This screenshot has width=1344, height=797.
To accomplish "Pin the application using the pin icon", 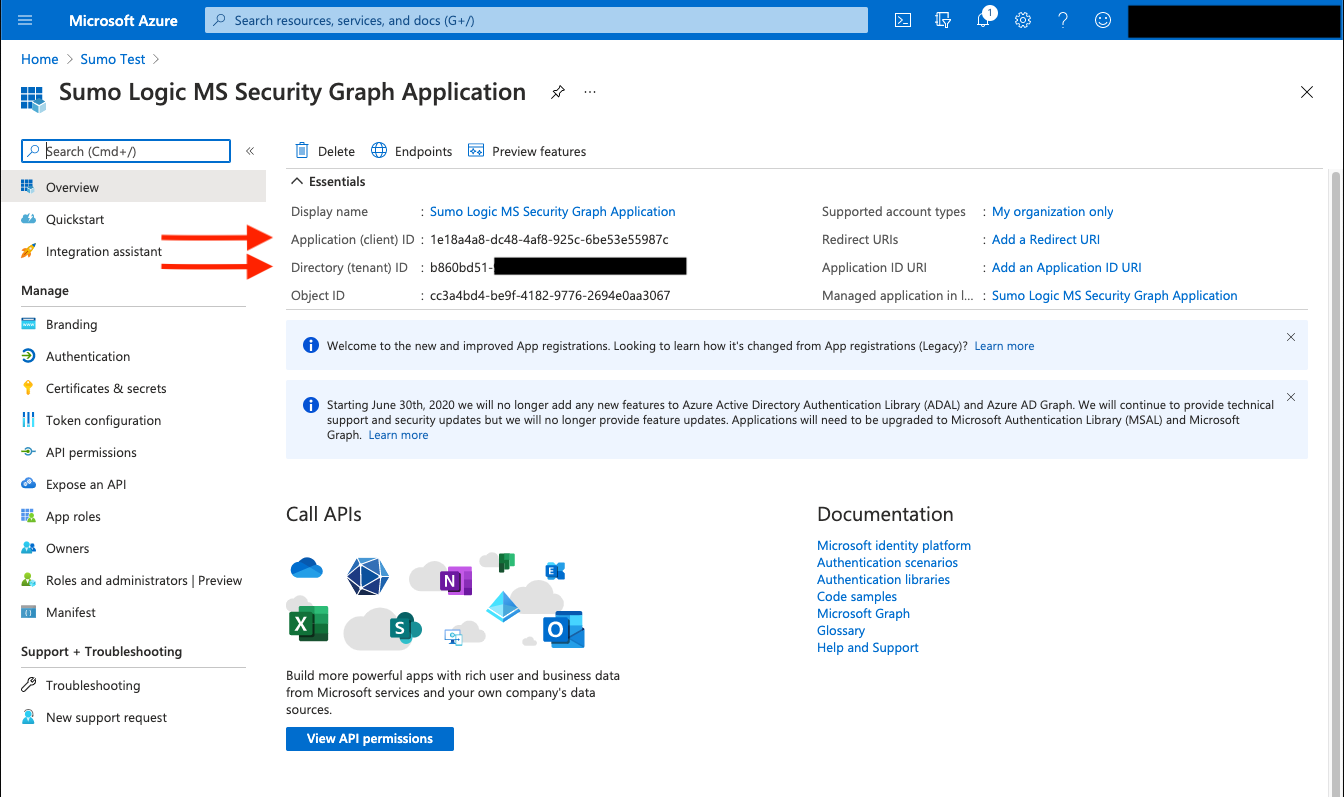I will tap(558, 92).
